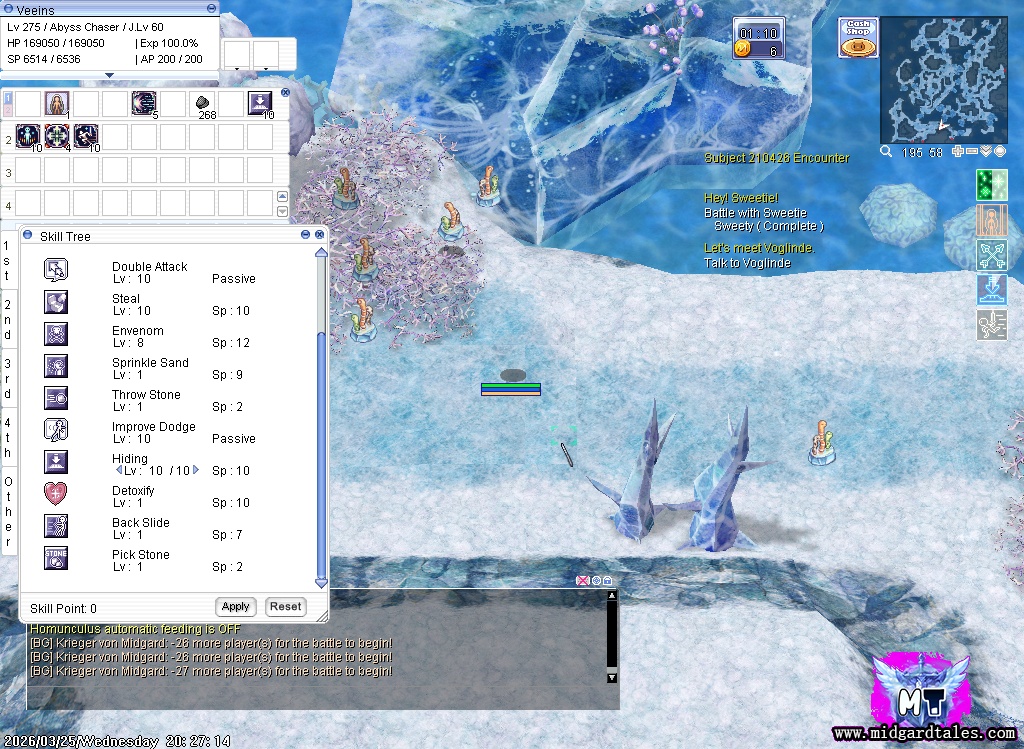
Task: Select the Back Slide skill icon
Action: click(56, 526)
